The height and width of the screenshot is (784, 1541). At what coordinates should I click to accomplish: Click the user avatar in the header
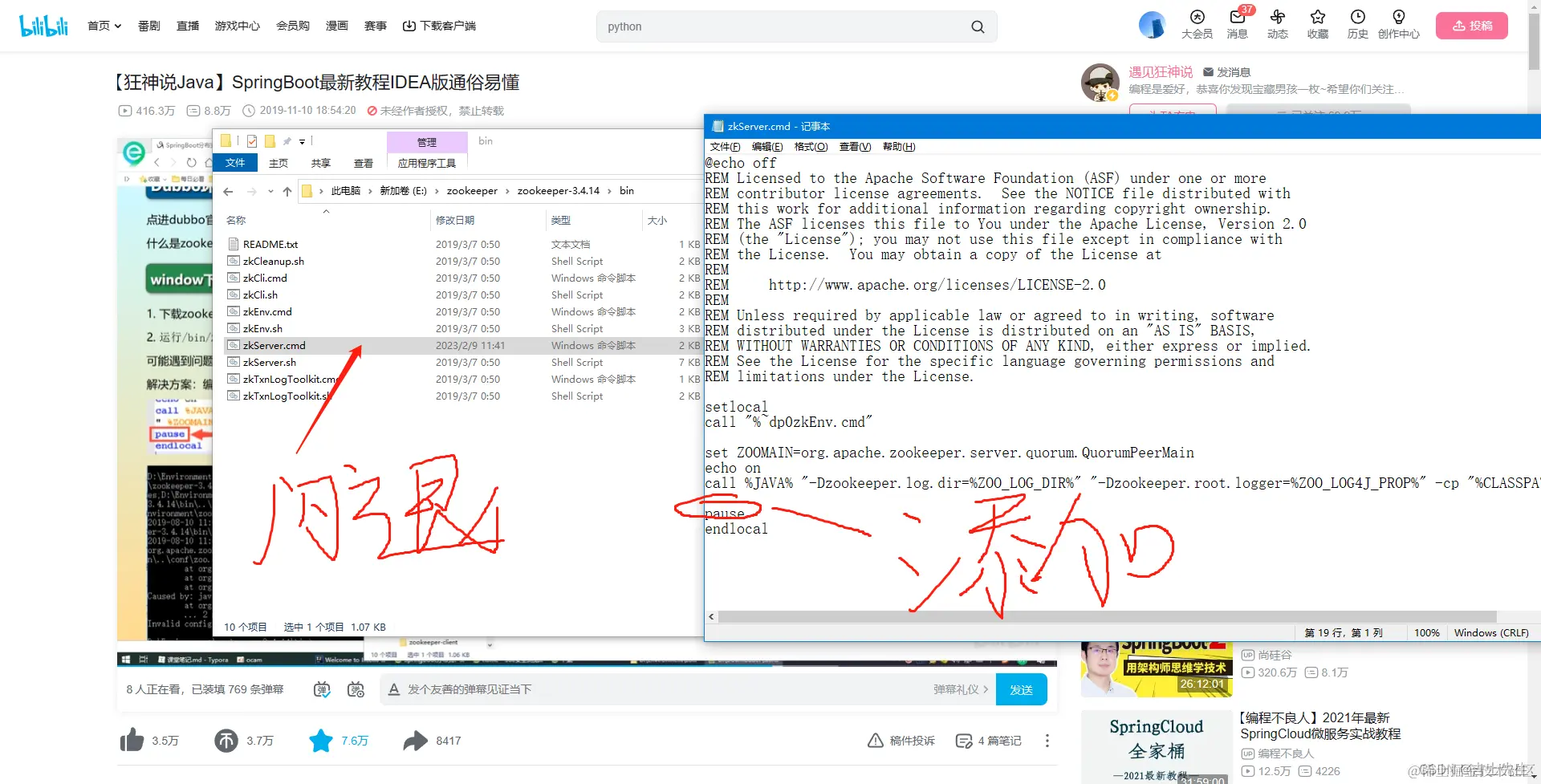[1152, 25]
